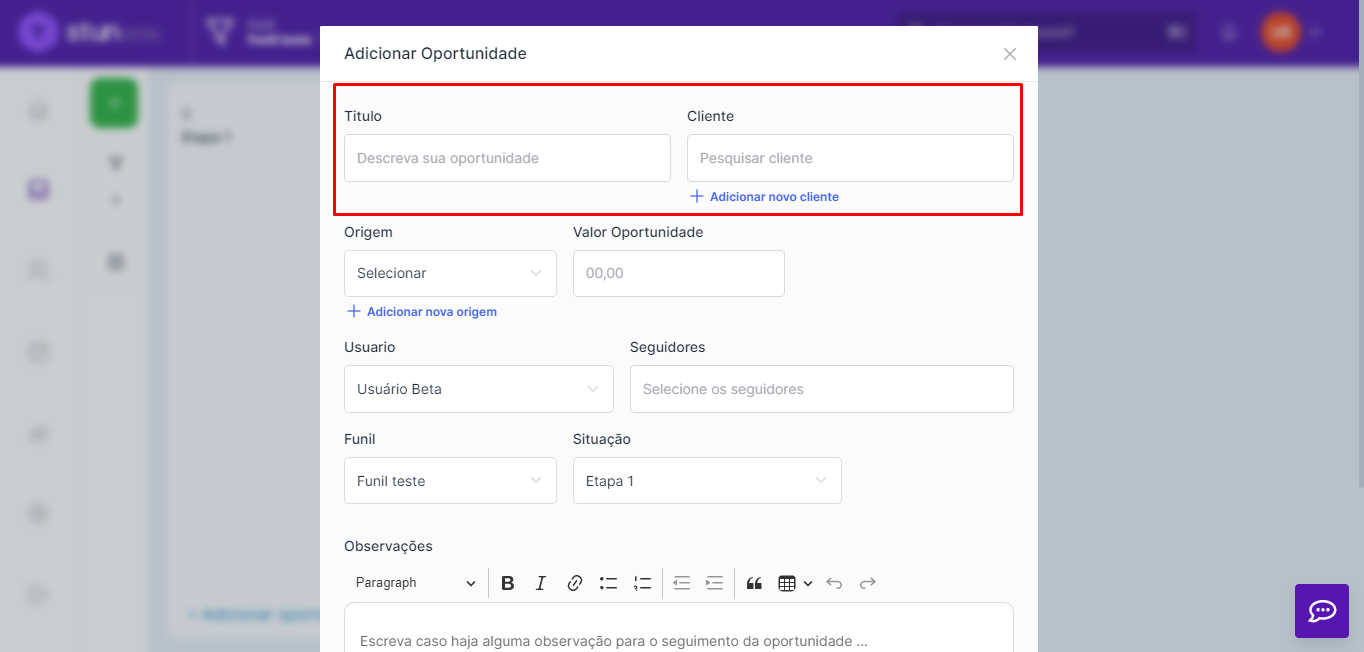This screenshot has height=652, width=1364.
Task: Click the undo arrow in the editor toolbar
Action: pyautogui.click(x=834, y=583)
